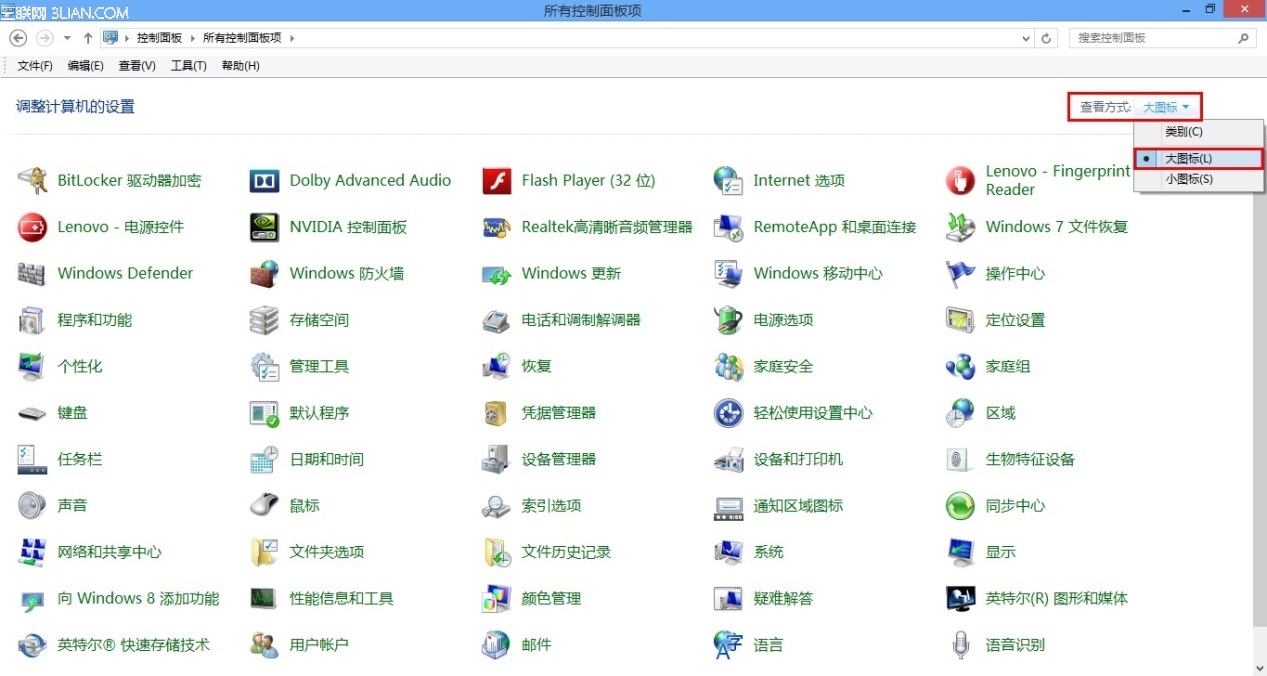Open the 颜色管理 link
This screenshot has width=1267, height=676.
tap(551, 599)
